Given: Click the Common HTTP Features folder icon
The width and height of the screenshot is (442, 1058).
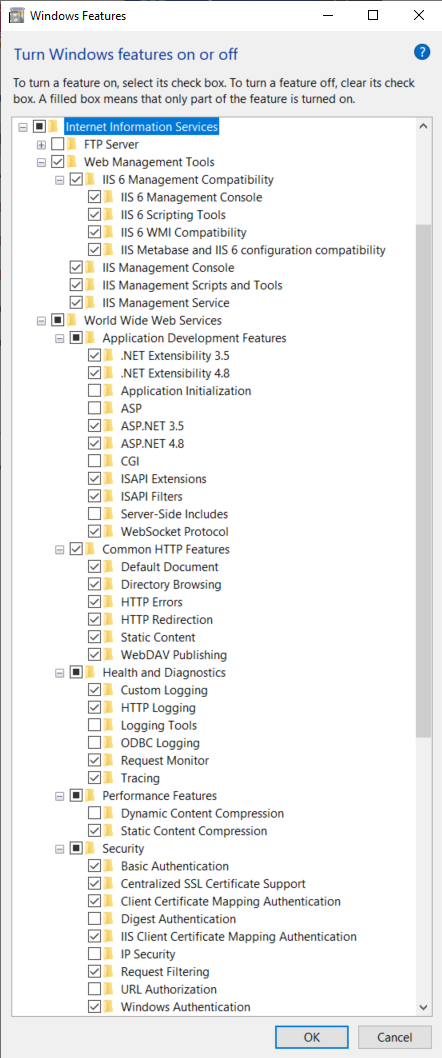Looking at the screenshot, I should coord(90,549).
